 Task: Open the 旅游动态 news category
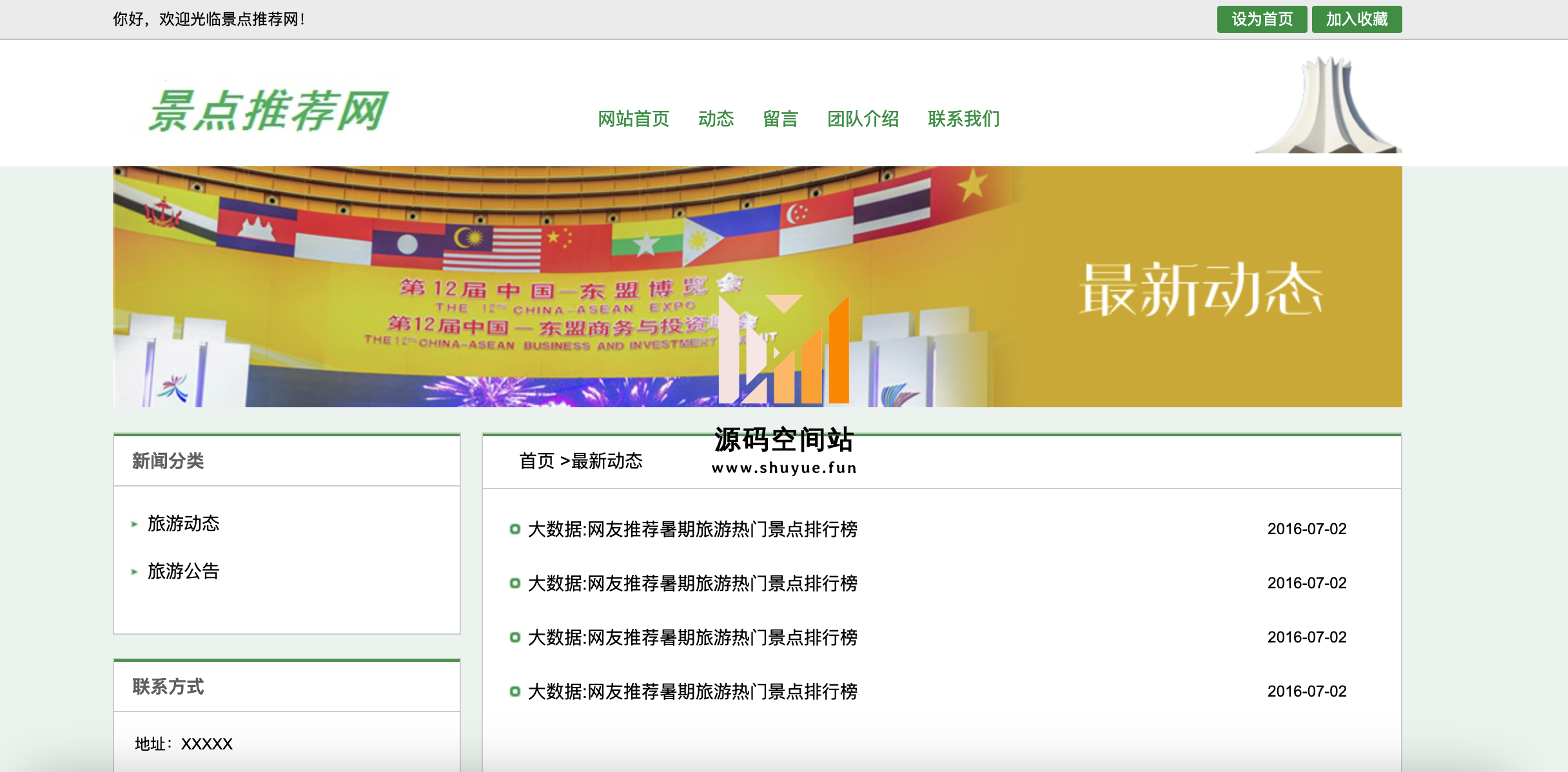(x=183, y=523)
